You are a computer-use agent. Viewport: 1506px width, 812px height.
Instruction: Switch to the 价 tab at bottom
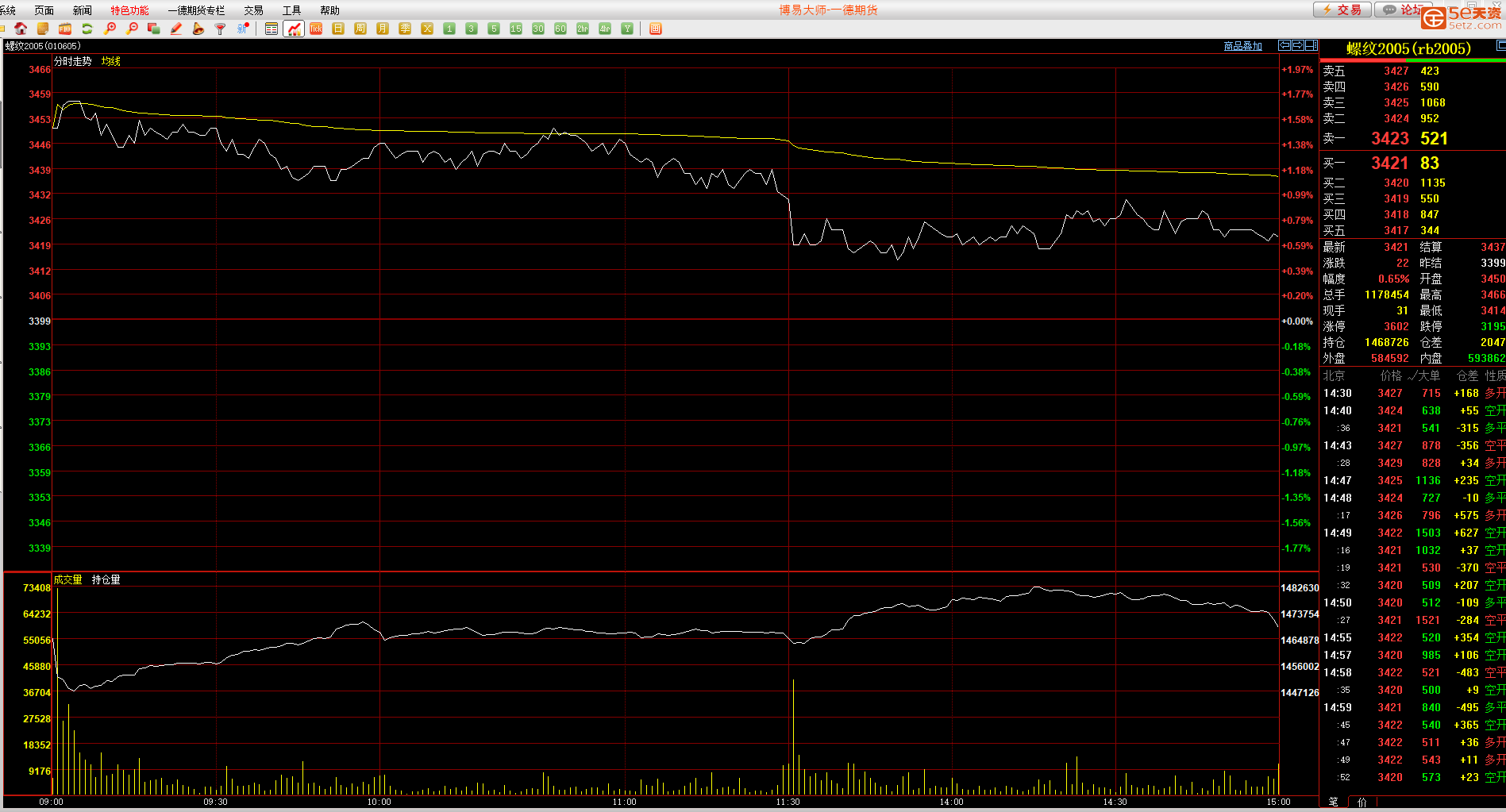point(1362,802)
